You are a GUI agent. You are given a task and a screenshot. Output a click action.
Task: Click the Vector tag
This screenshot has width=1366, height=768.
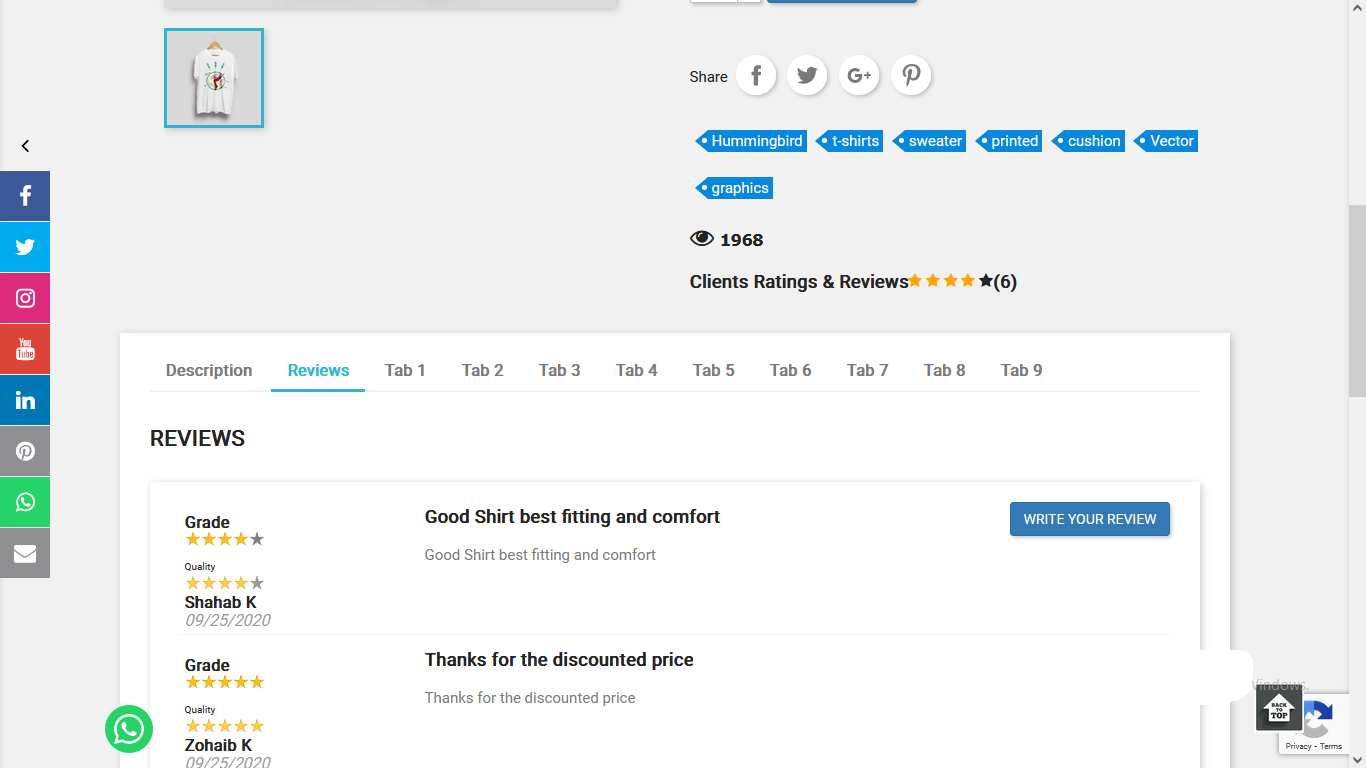coord(1166,141)
